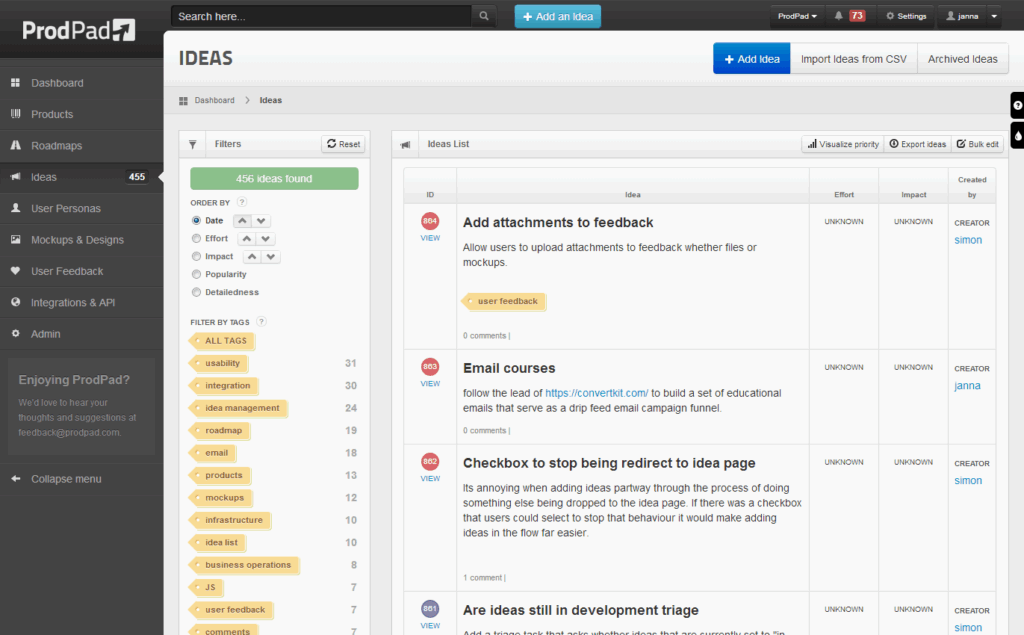The image size is (1024, 635).
Task: Filter by the integration tag
Action: tap(223, 385)
